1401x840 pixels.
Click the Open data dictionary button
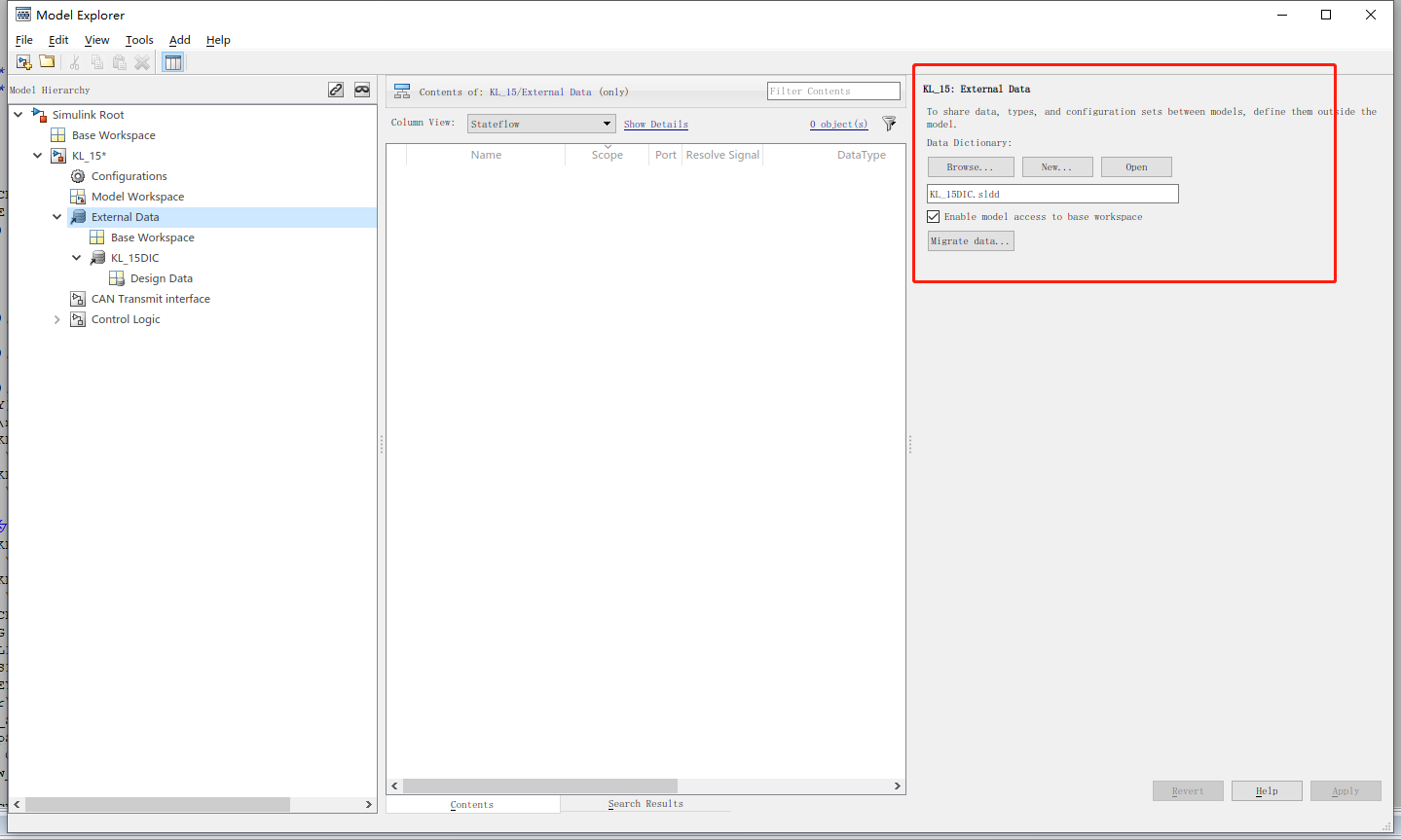[1136, 167]
